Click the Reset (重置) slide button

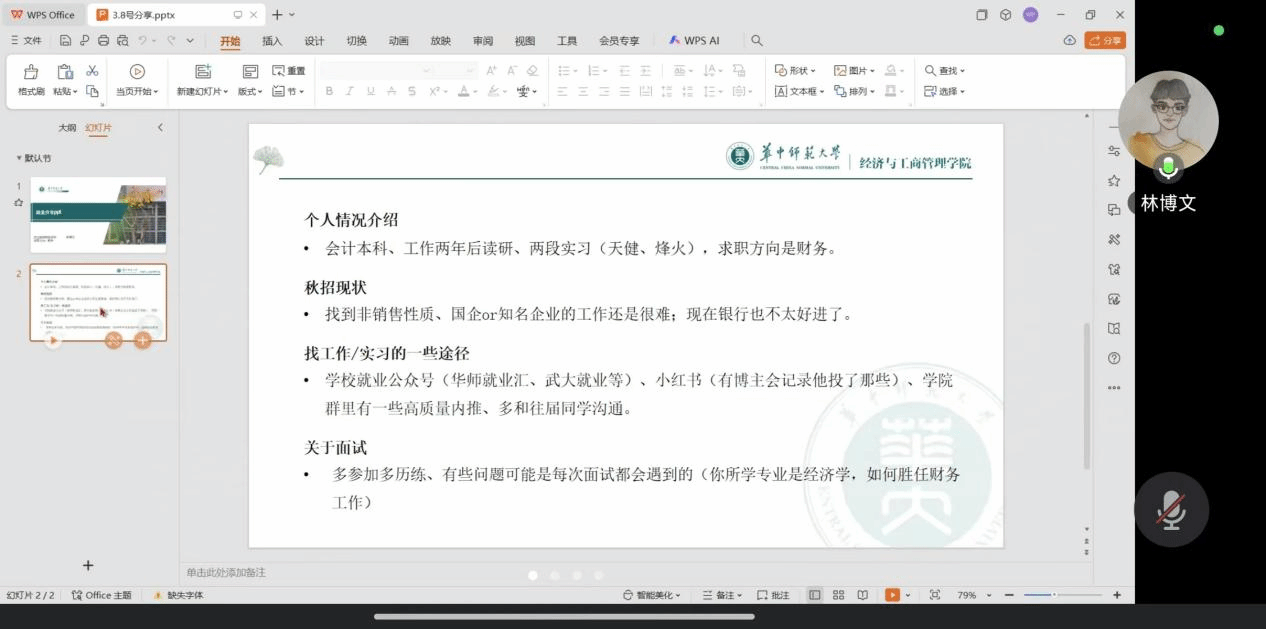pyautogui.click(x=289, y=71)
